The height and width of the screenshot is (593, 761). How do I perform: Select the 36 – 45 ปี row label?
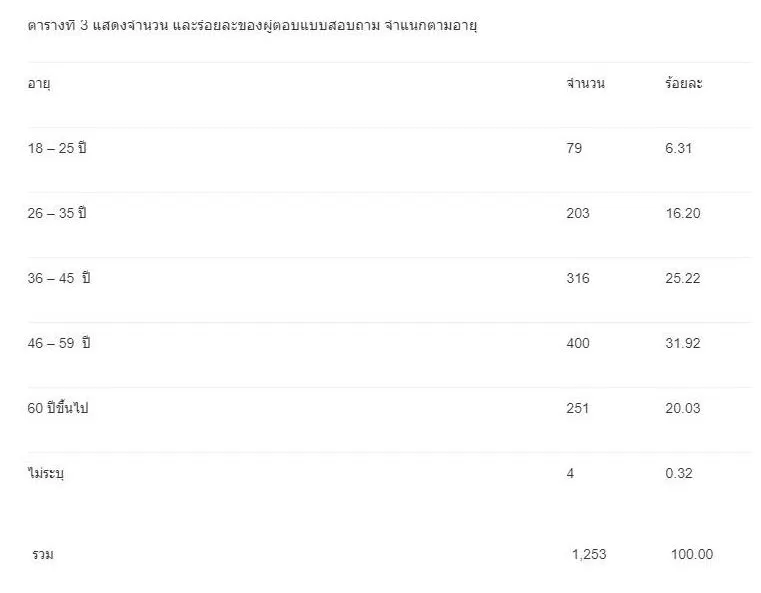click(x=59, y=278)
